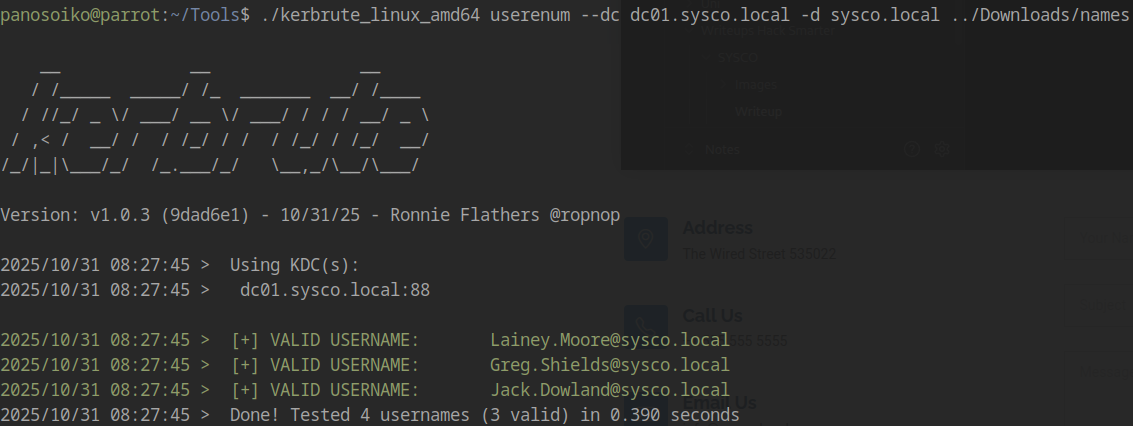Click the Jack.Dowland@sysco.local username line
Image resolution: width=1133 pixels, height=426 pixels.
609,389
